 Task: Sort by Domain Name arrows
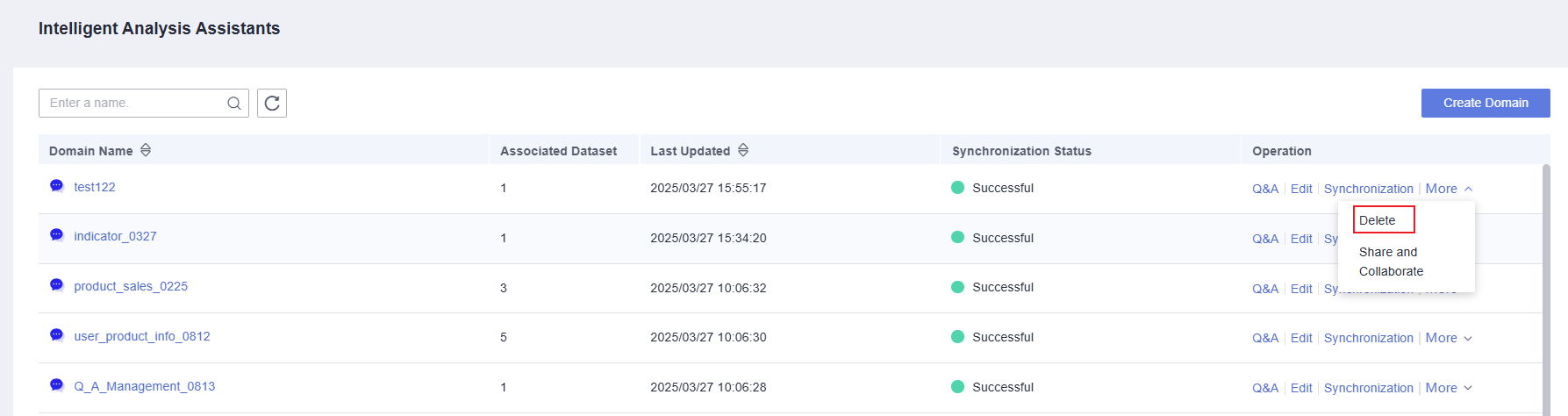point(146,150)
